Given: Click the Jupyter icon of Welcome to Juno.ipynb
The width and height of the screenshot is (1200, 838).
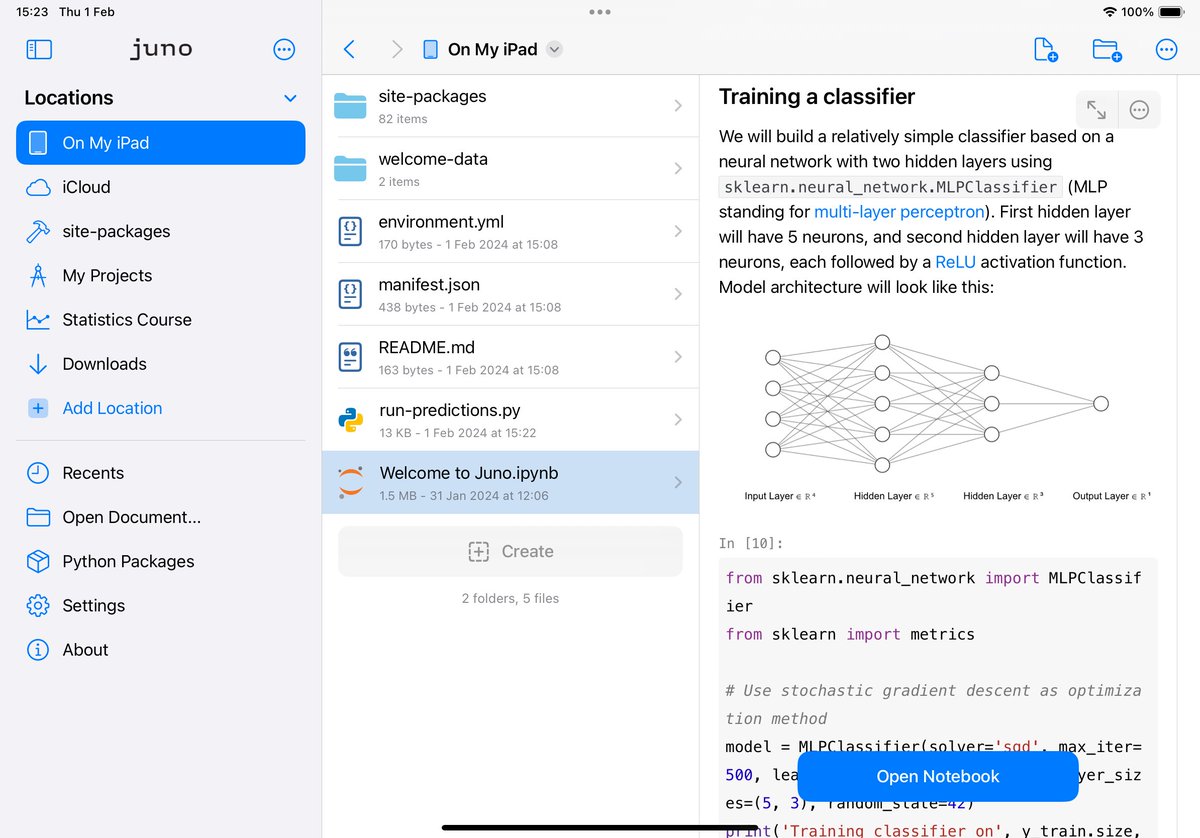Looking at the screenshot, I should tap(351, 483).
